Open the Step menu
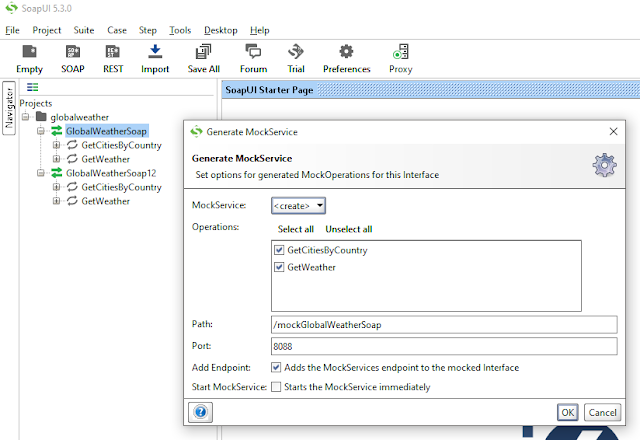Viewport: 640px width, 440px height. (147, 30)
